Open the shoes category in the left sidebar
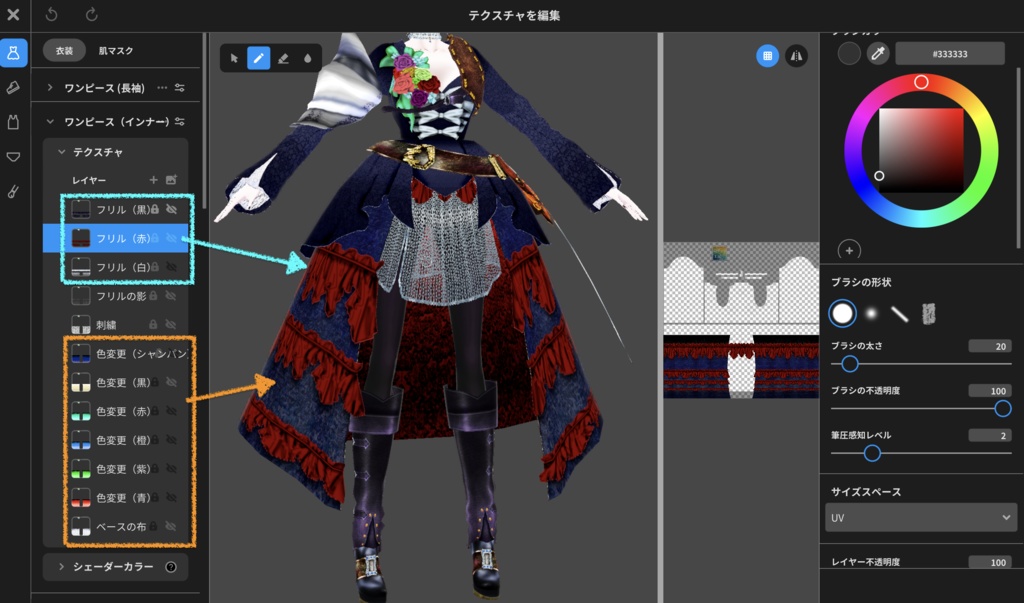 pyautogui.click(x=13, y=88)
